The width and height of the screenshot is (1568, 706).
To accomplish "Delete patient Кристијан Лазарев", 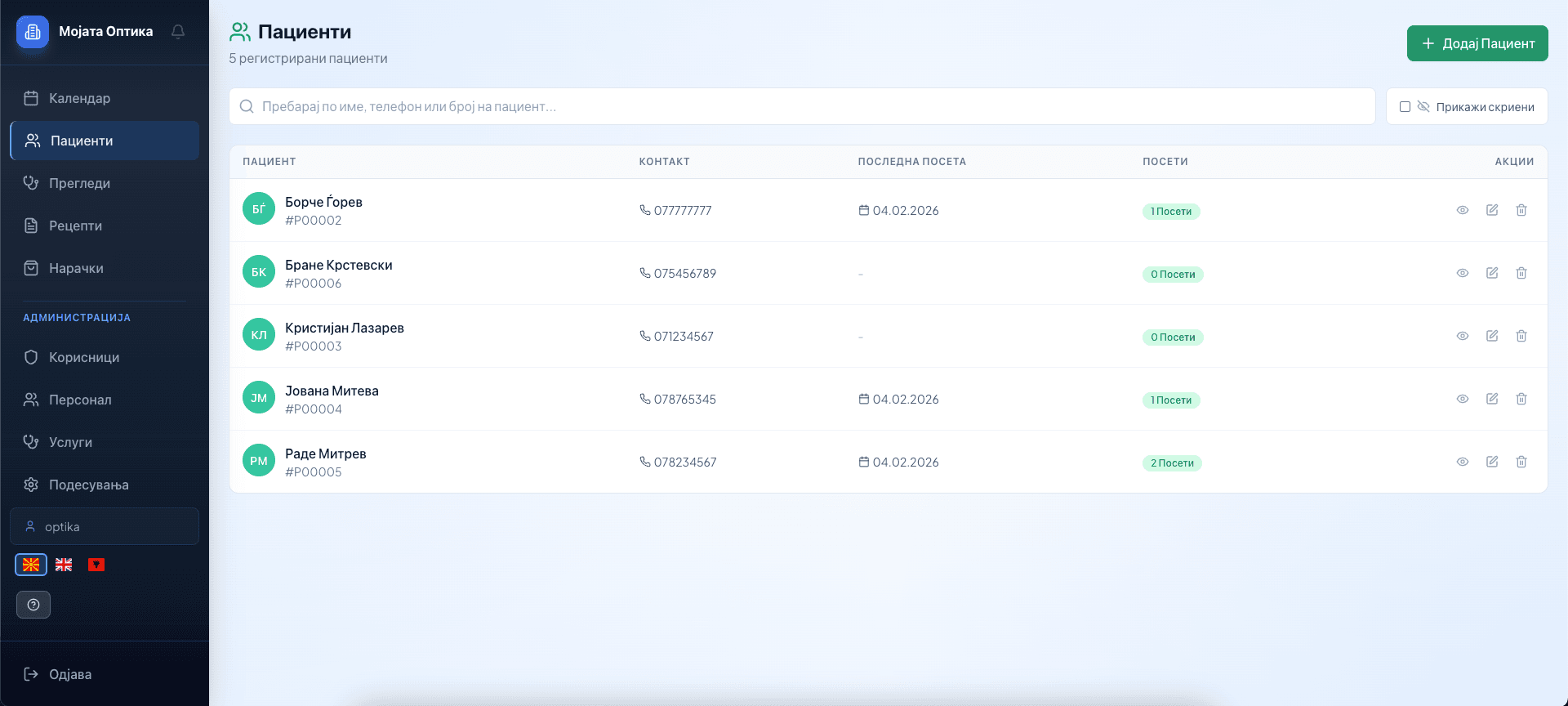I will pos(1521,336).
